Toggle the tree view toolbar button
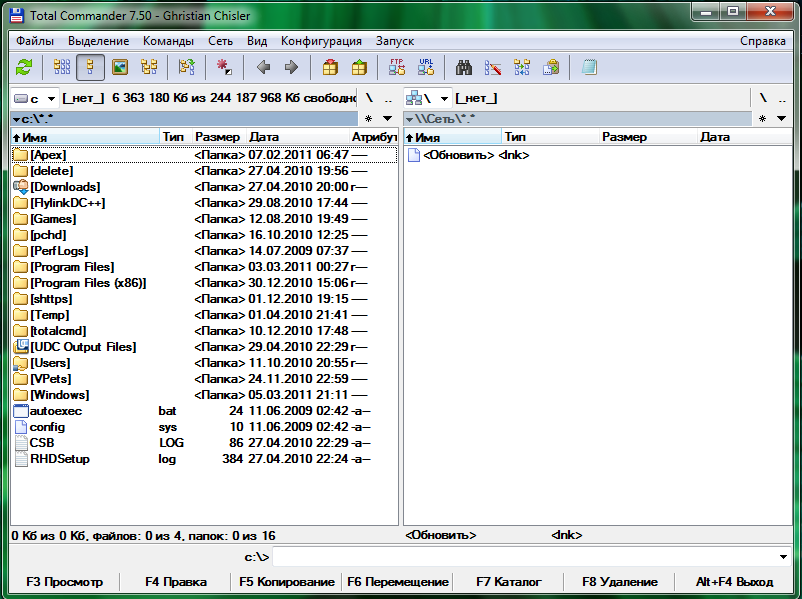802x599 pixels. point(149,68)
